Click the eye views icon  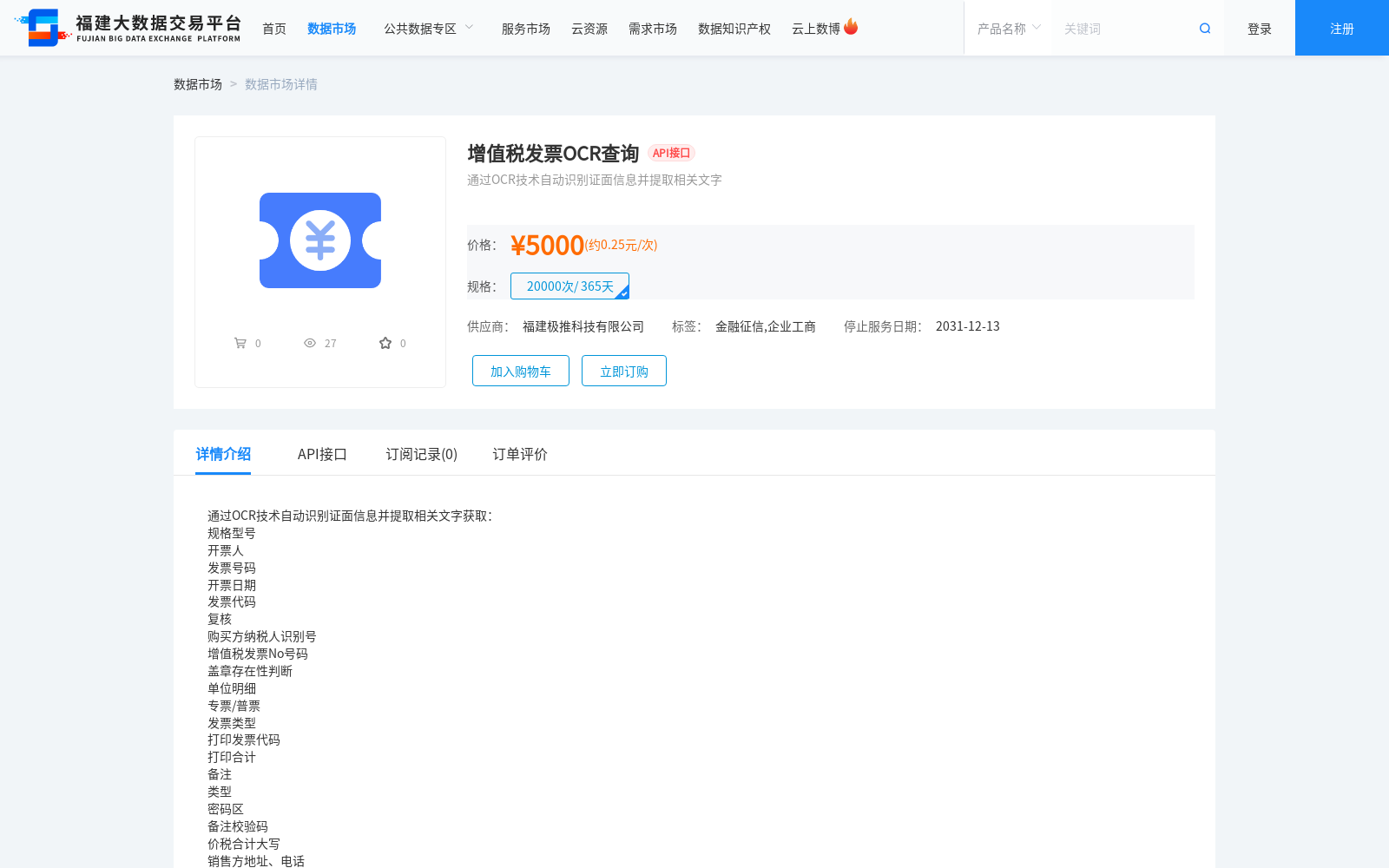310,343
